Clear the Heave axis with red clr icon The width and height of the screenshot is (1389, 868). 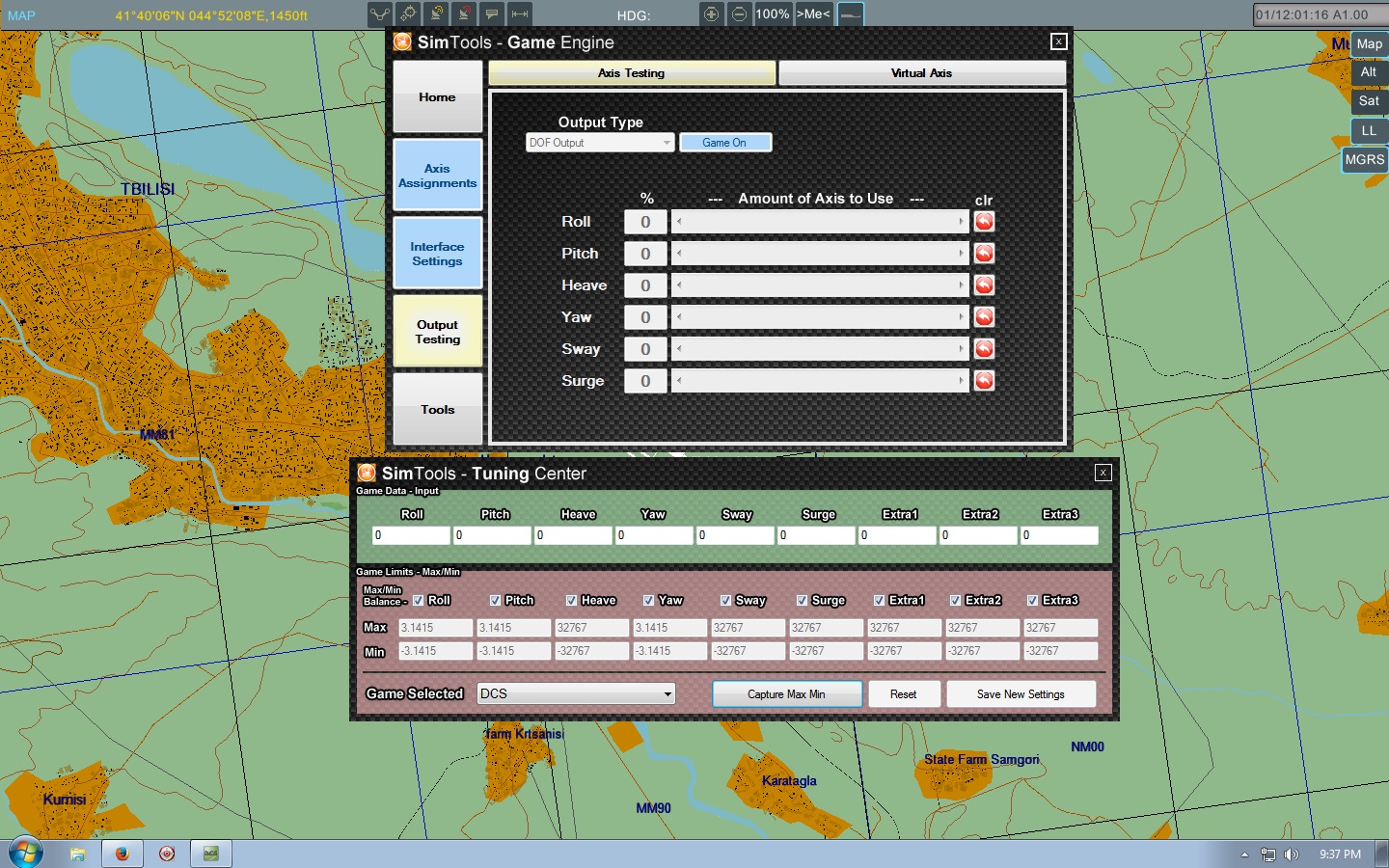984,285
